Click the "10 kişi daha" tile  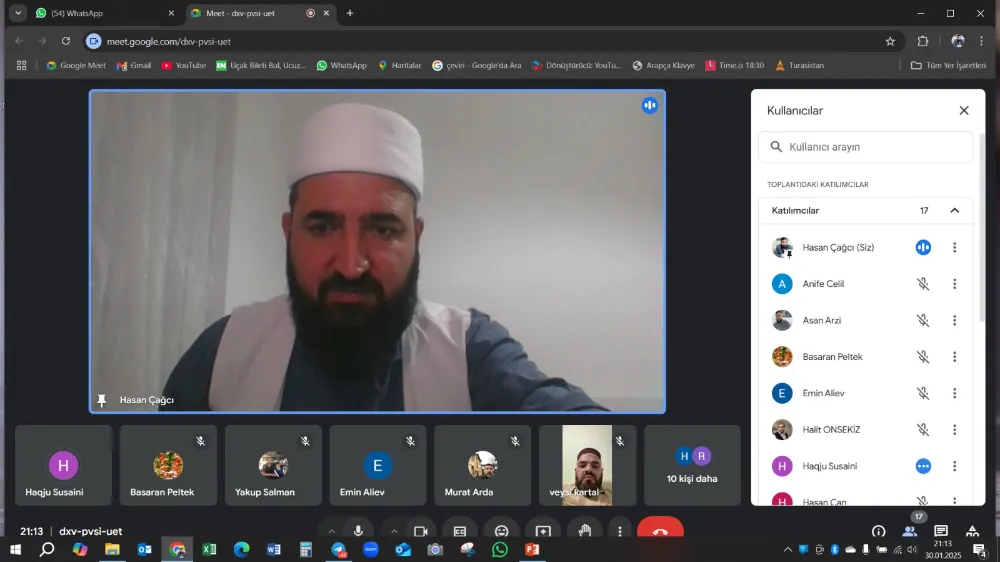692,465
